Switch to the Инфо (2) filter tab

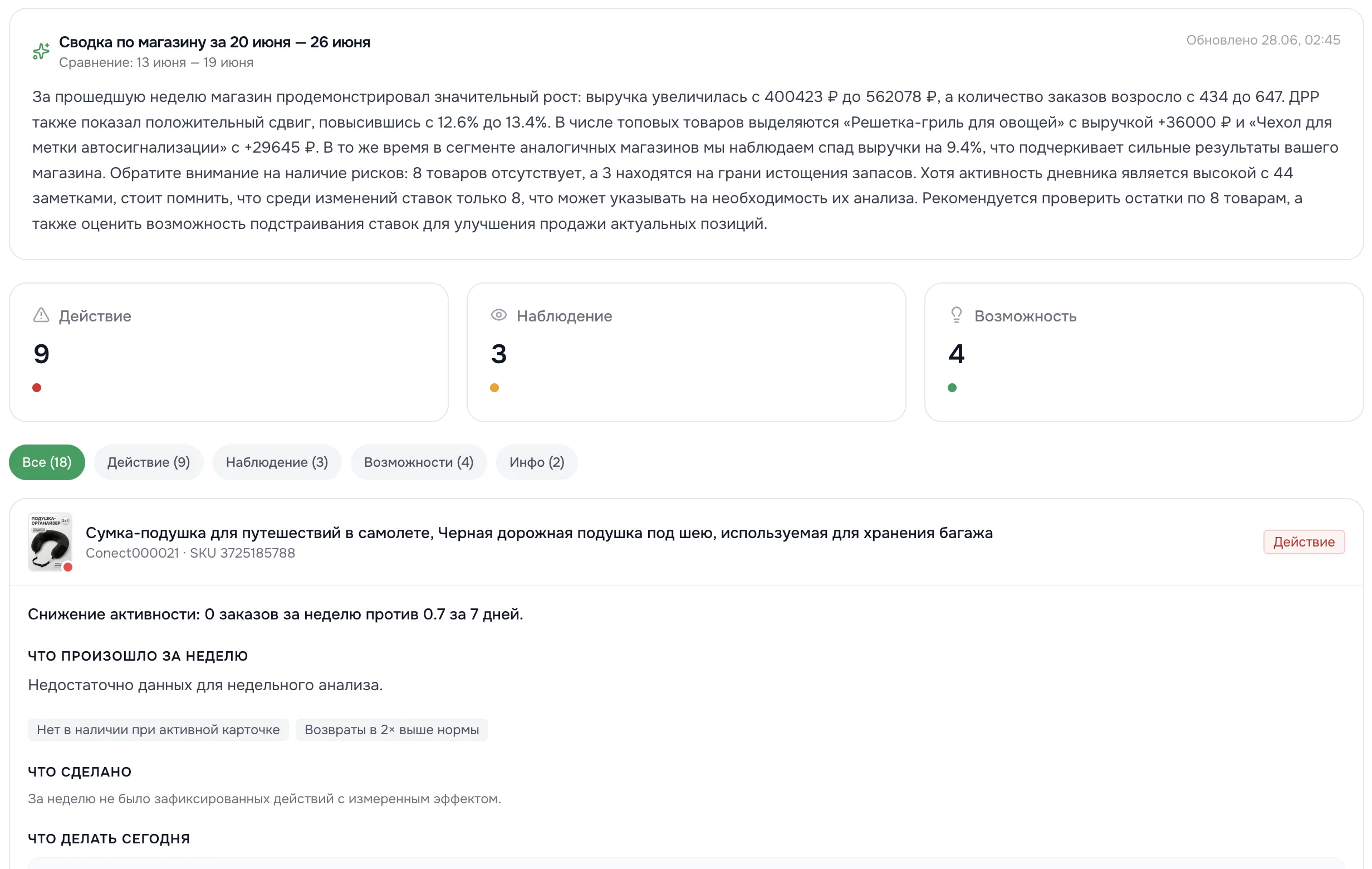pyautogui.click(x=537, y=462)
